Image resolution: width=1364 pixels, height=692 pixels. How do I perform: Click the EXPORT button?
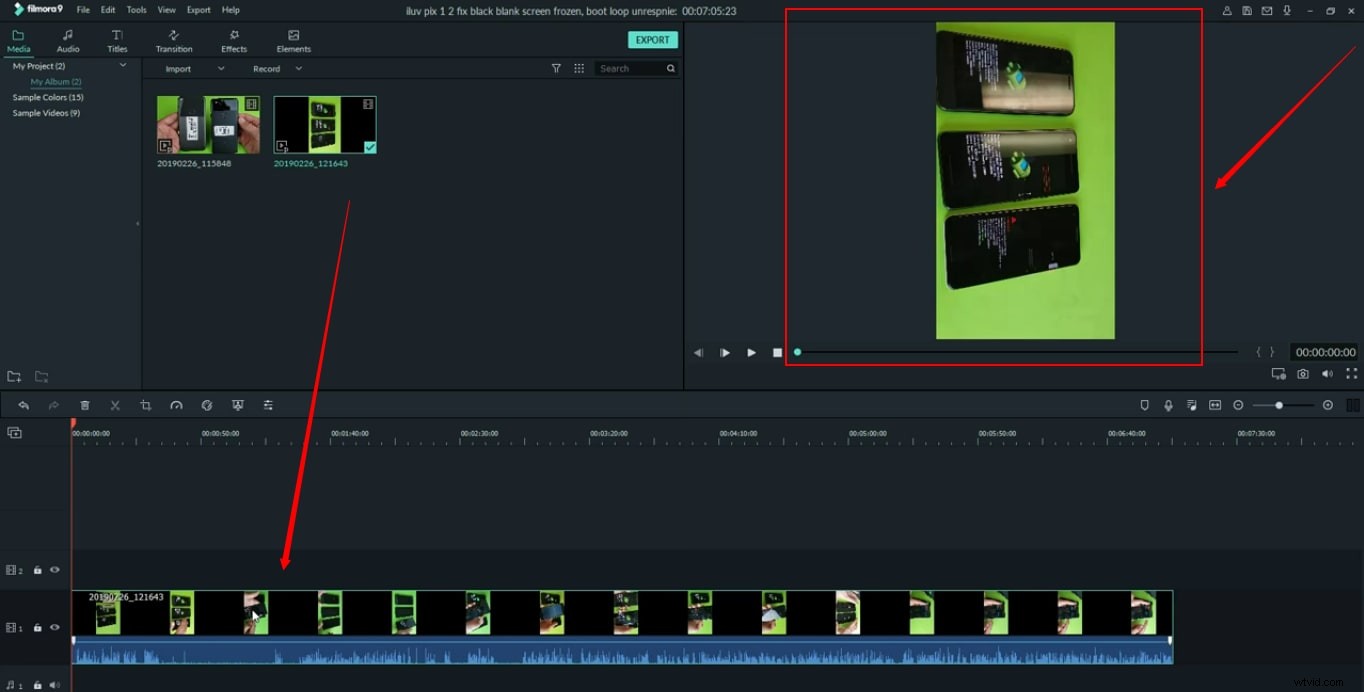[x=652, y=39]
